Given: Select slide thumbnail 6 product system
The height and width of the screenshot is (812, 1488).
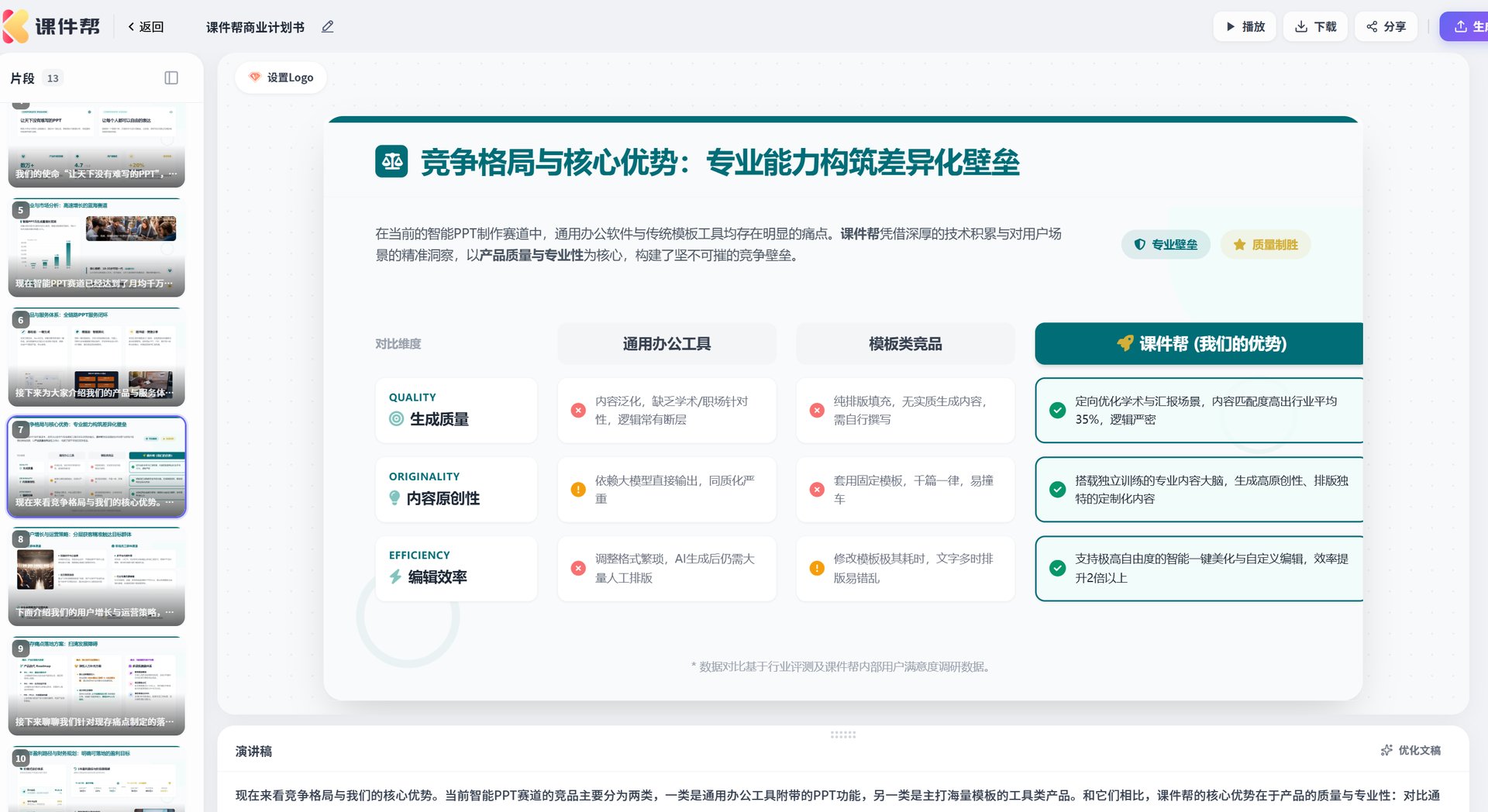Looking at the screenshot, I should tap(97, 357).
